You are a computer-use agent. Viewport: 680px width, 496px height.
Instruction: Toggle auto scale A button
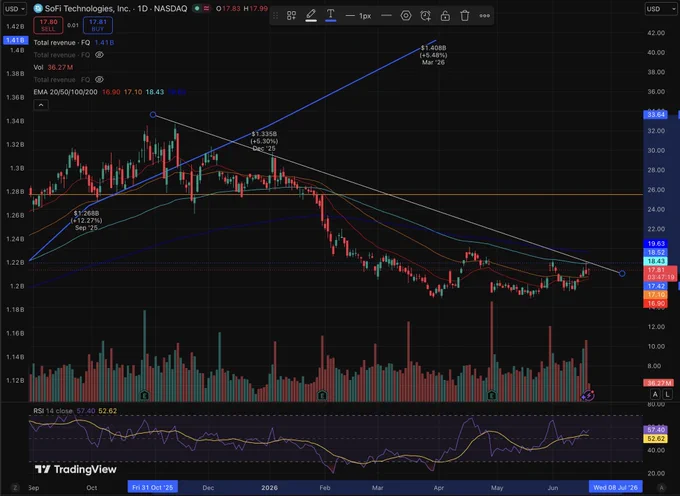click(x=655, y=394)
